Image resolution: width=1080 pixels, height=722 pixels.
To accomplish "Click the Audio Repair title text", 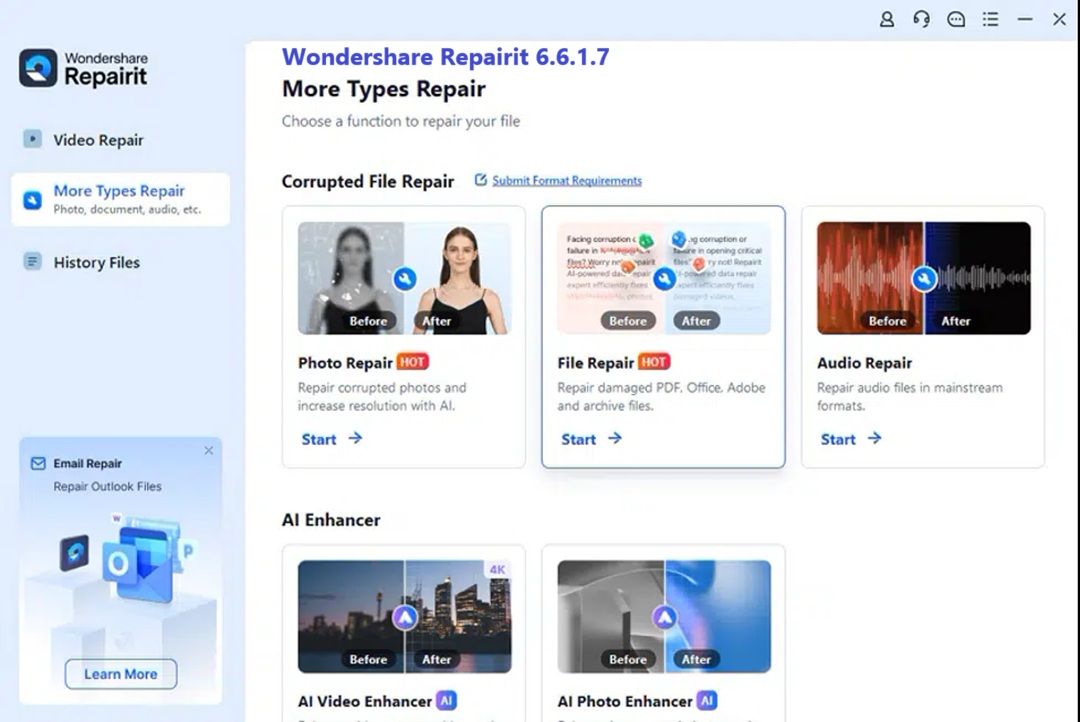I will click(864, 362).
